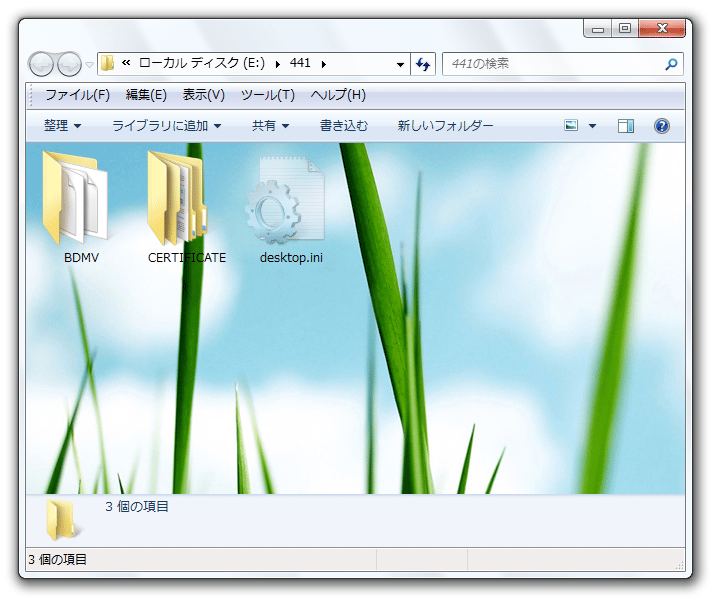Screen dimensions: 715x601
Task: Open the 編集(E) menu
Action: [146, 95]
